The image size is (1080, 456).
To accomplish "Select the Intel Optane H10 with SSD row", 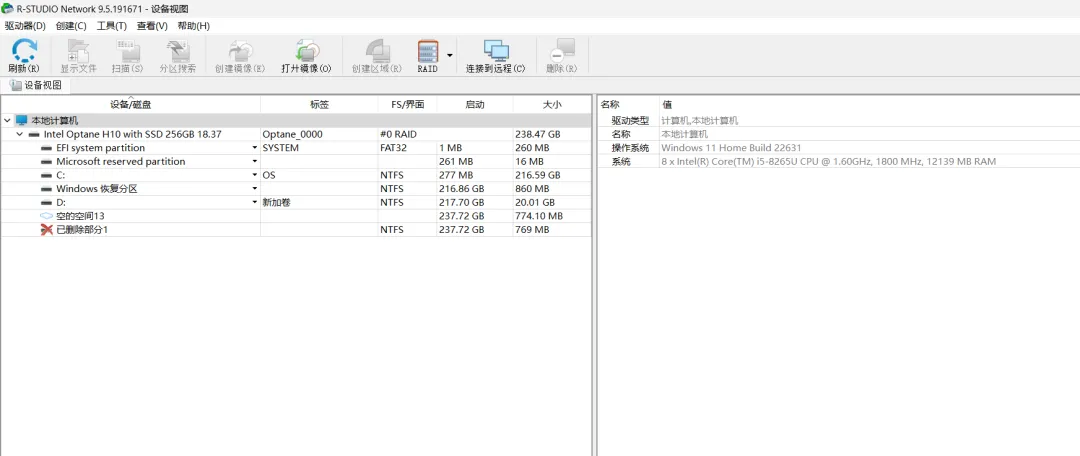I will (296, 134).
